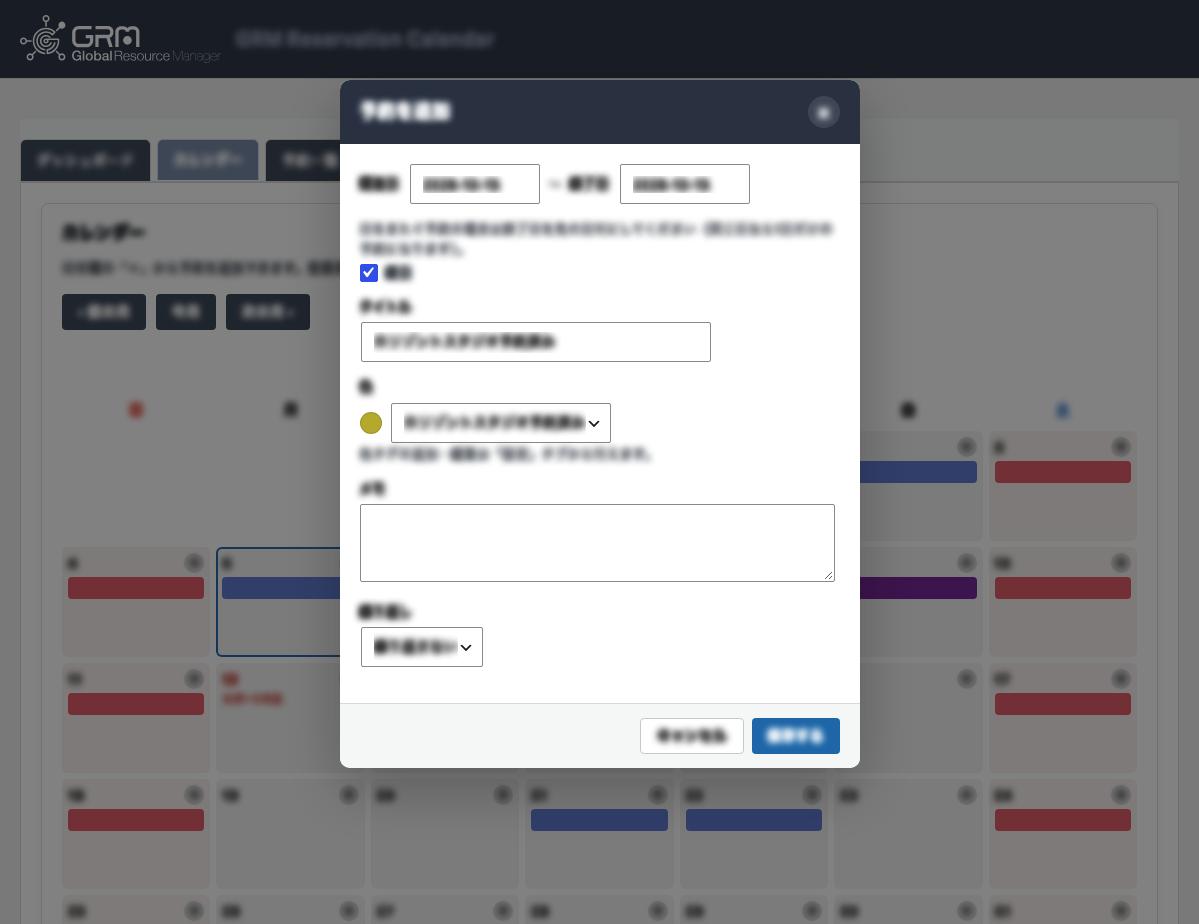Viewport: 1199px width, 924px height.
Task: Open the first dark tab before highlighted tab
Action: pos(85,161)
